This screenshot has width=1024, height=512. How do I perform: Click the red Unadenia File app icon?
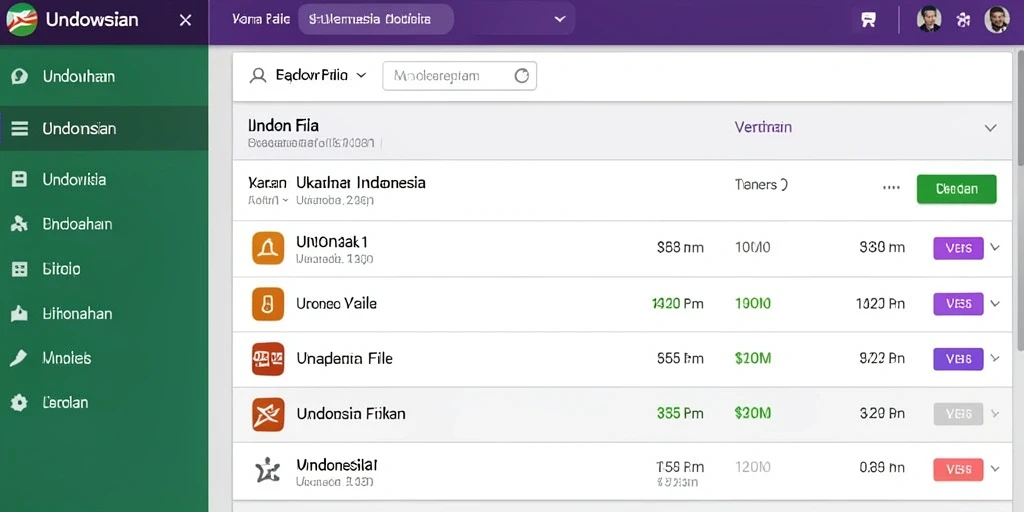point(268,359)
